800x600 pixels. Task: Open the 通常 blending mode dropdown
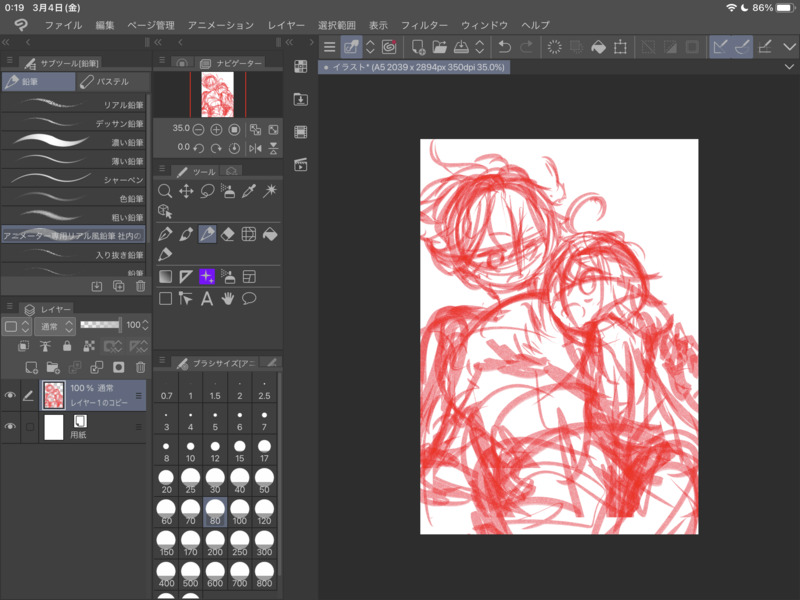coord(54,326)
